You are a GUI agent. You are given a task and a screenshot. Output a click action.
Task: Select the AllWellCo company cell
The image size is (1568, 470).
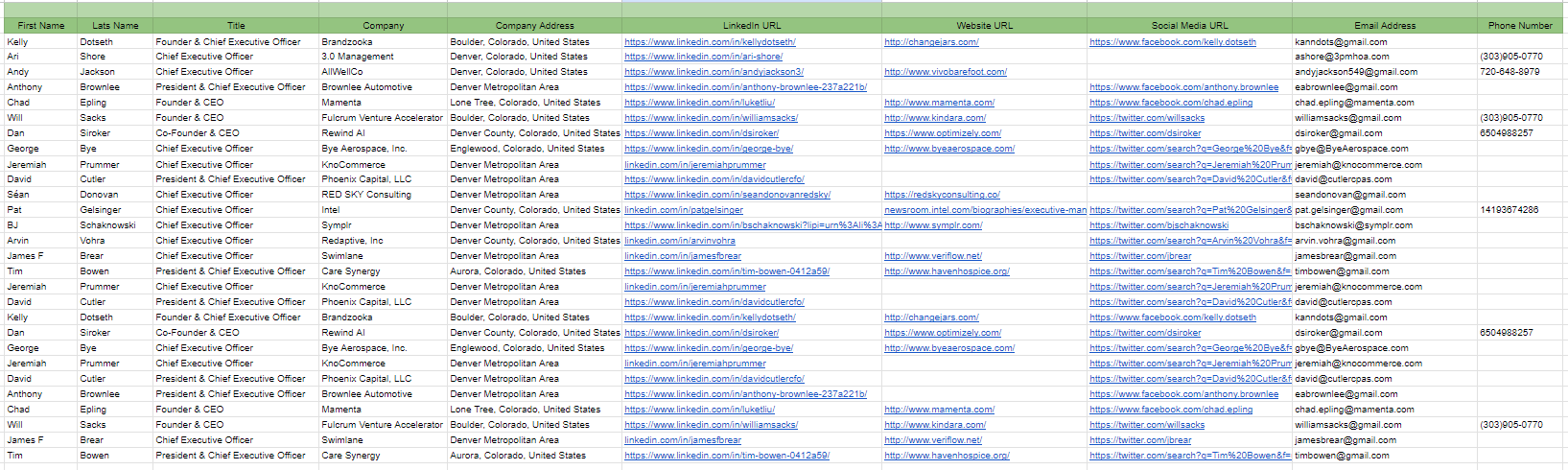pos(383,72)
